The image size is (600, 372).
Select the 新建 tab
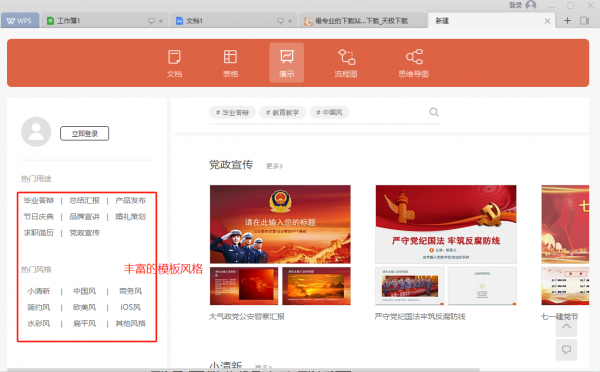click(492, 21)
